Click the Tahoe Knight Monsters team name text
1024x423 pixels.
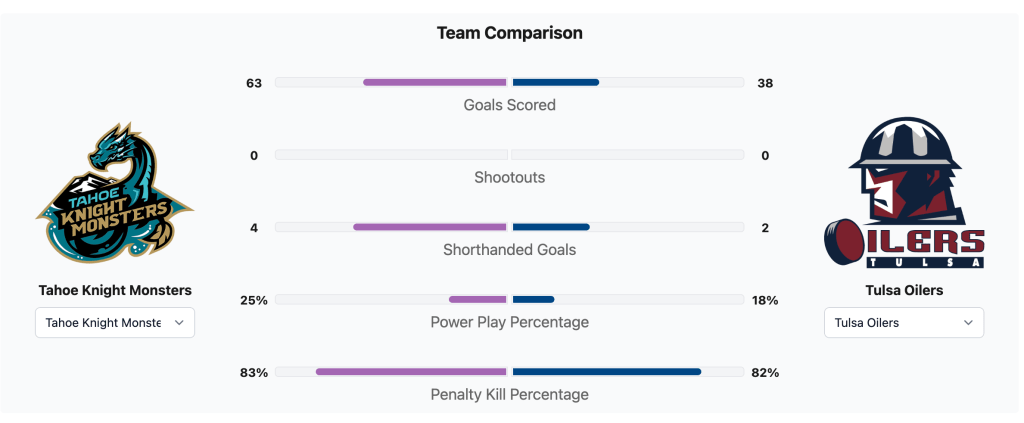pyautogui.click(x=115, y=291)
